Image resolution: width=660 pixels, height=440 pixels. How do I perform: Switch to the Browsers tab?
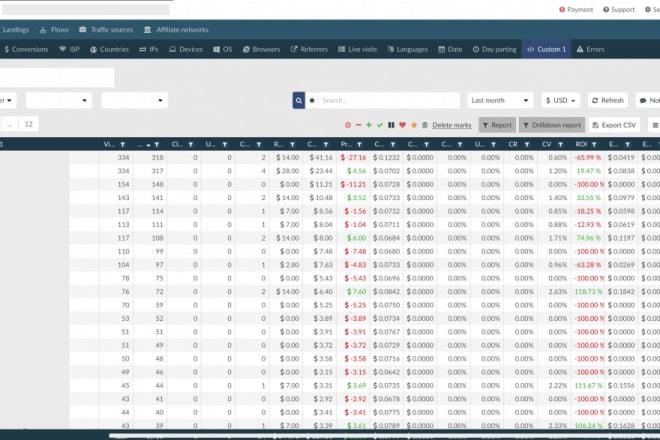(261, 49)
